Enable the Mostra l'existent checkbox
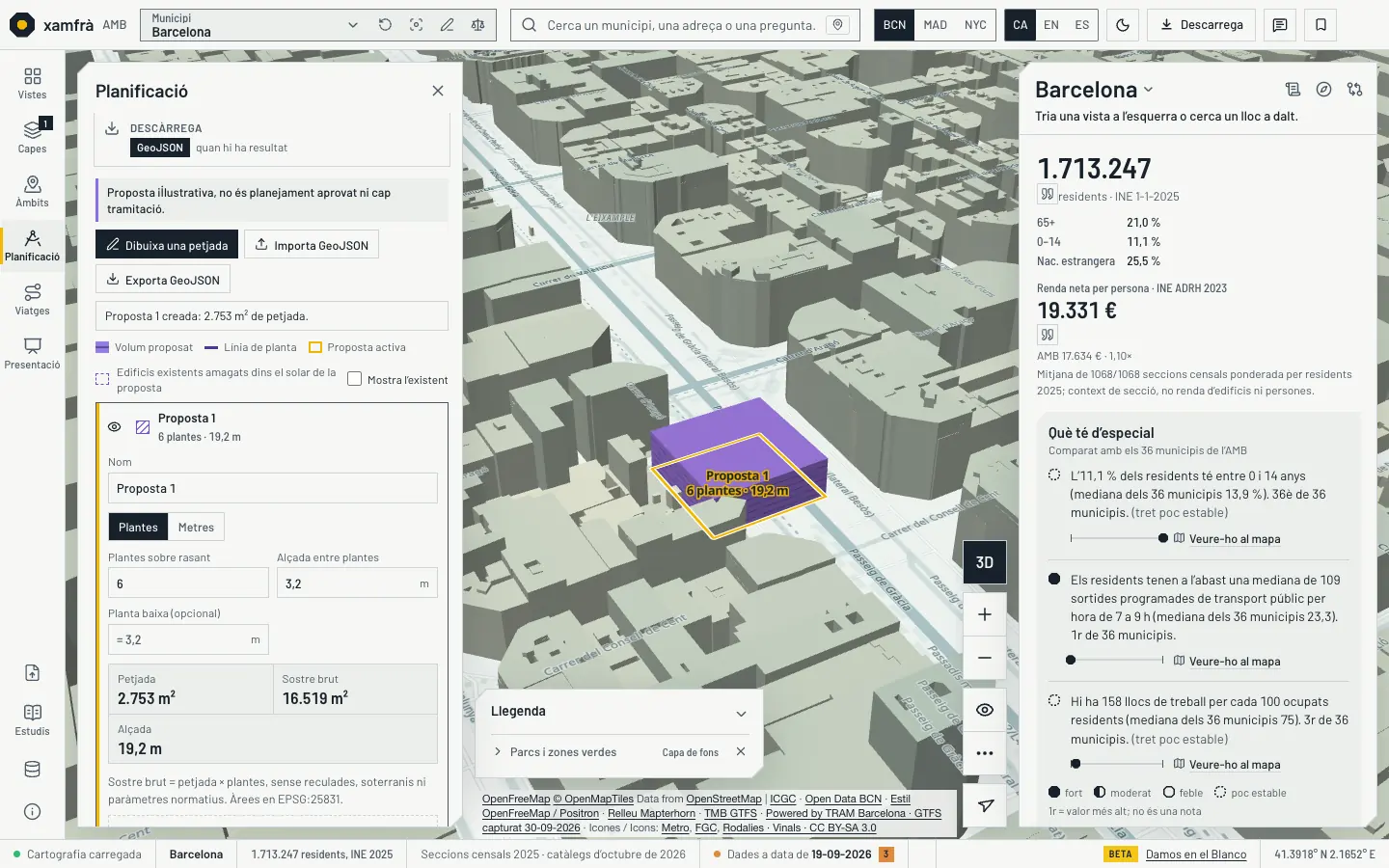The height and width of the screenshot is (868, 1389). [354, 379]
